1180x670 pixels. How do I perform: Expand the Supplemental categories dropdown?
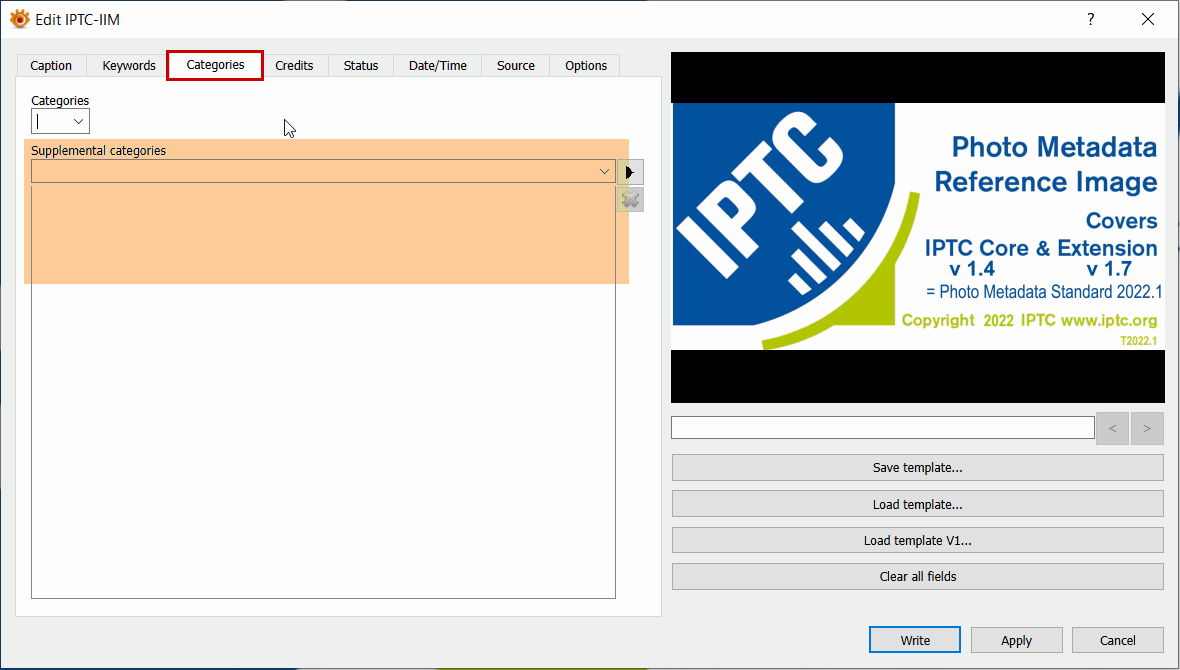tap(604, 172)
